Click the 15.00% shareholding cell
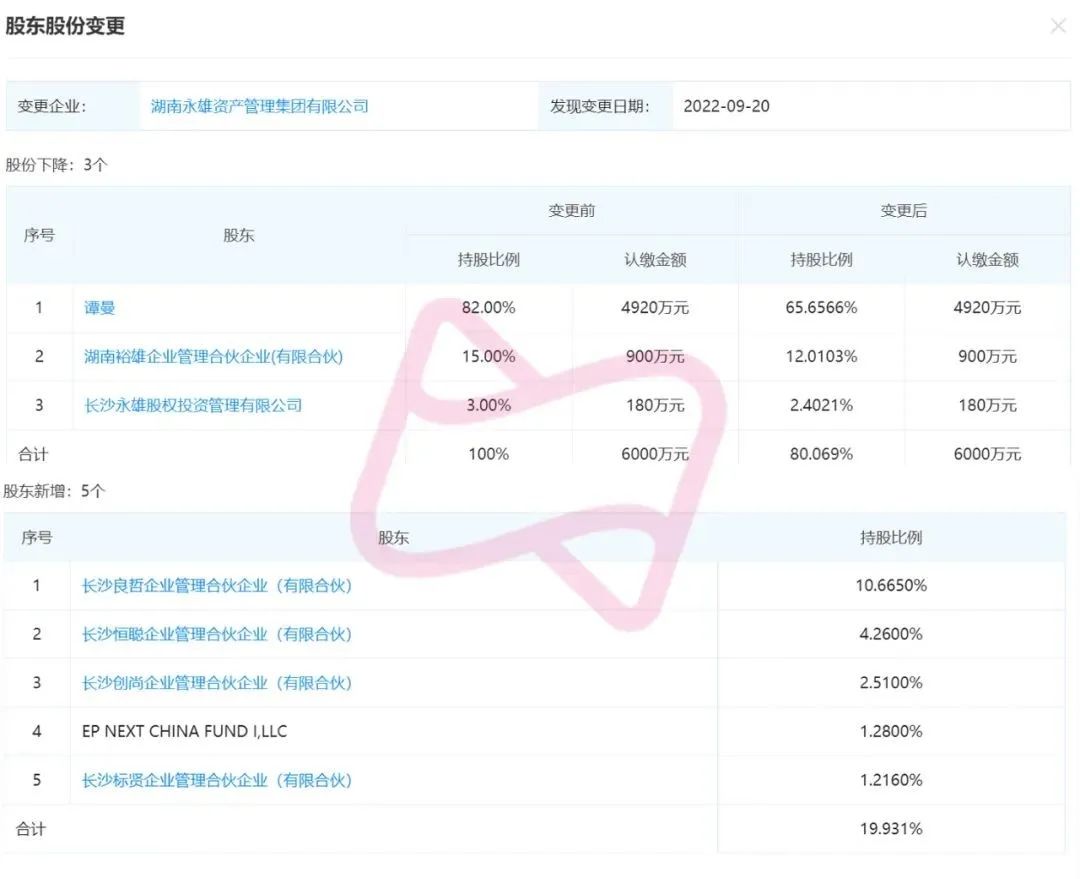This screenshot has width=1080, height=879. click(x=488, y=357)
